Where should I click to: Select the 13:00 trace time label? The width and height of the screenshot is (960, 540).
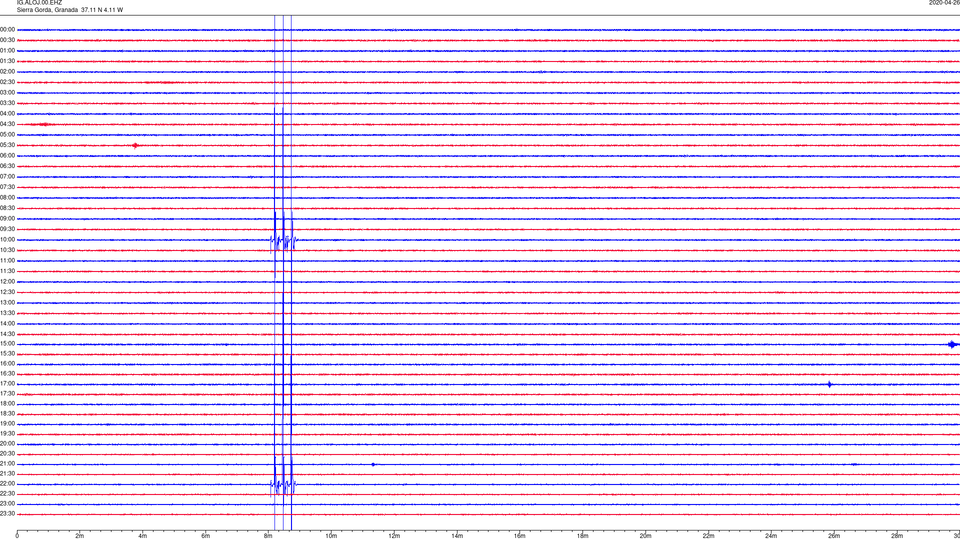[x=7, y=302]
